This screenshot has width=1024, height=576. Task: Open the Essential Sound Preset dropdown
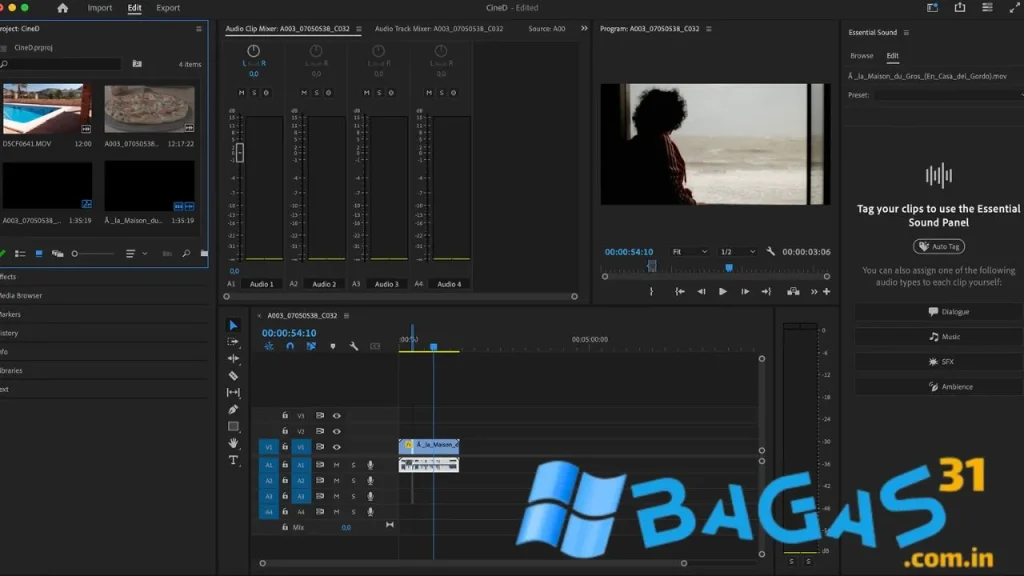[950, 95]
